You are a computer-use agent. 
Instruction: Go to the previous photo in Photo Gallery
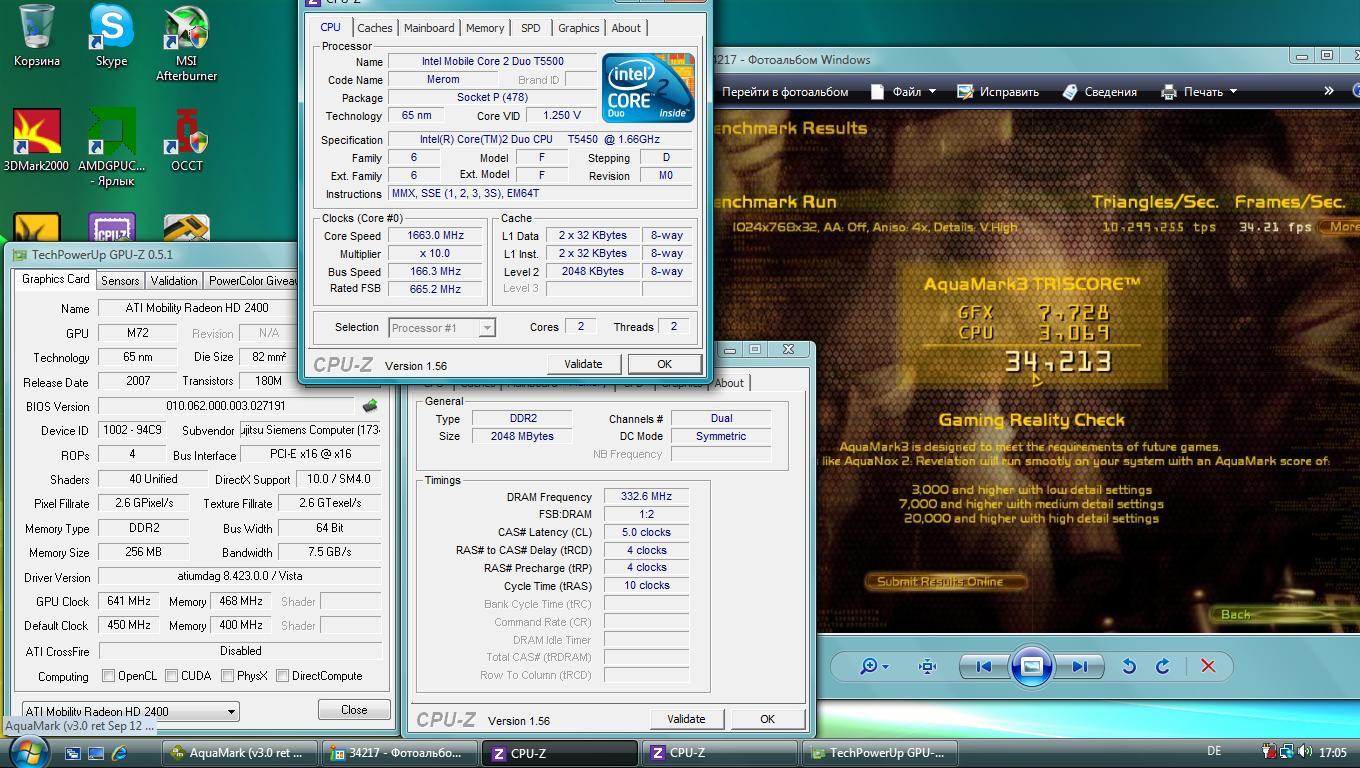click(x=983, y=666)
